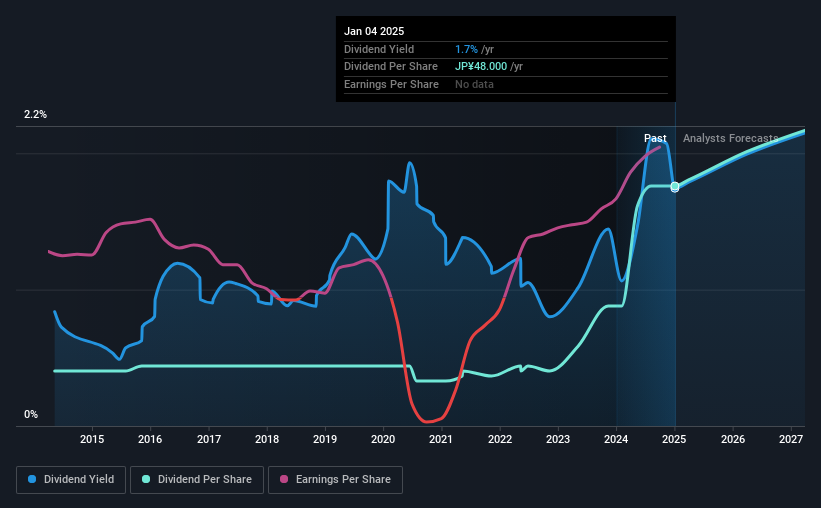821x508 pixels.
Task: Click the 2023 x-axis label
Action: coord(558,439)
